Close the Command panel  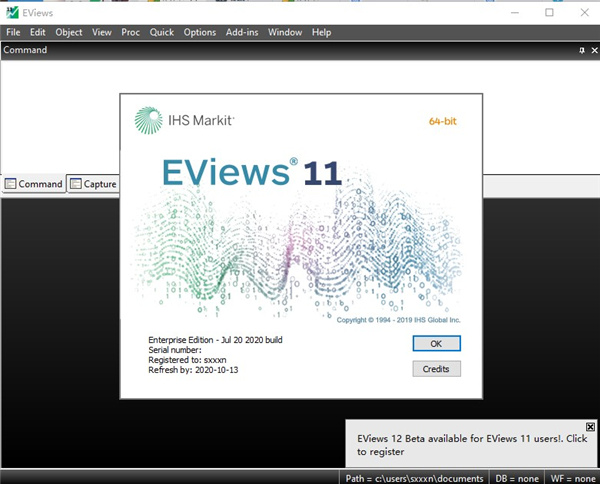(593, 50)
